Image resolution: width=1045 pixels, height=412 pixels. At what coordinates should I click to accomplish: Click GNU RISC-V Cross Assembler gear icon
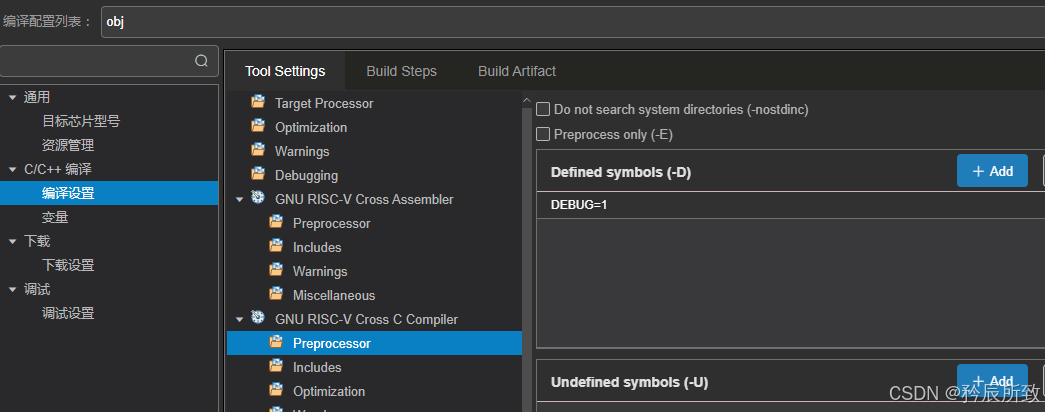[258, 199]
